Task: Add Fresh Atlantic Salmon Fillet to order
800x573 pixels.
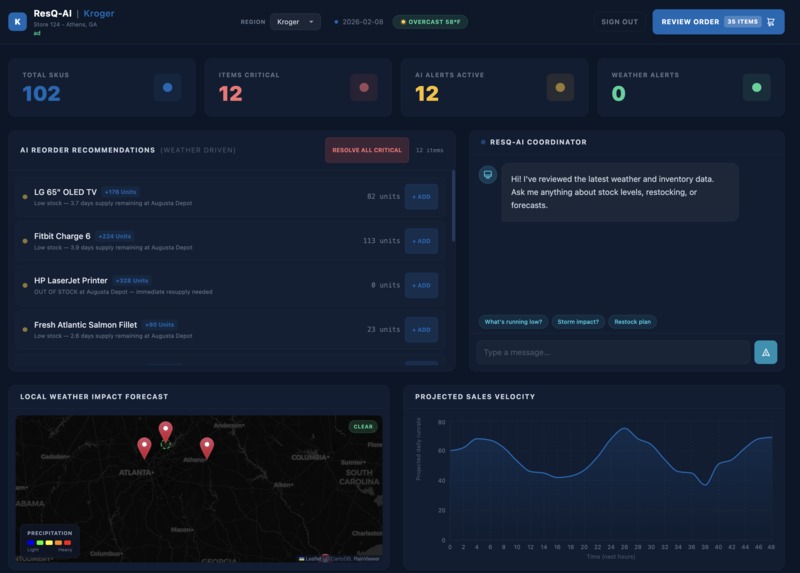Action: 421,330
